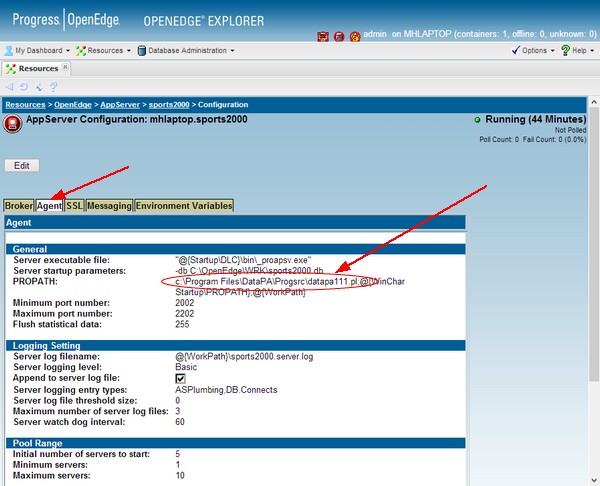Select the Resources page tab
The height and width of the screenshot is (486, 600).
point(34,68)
